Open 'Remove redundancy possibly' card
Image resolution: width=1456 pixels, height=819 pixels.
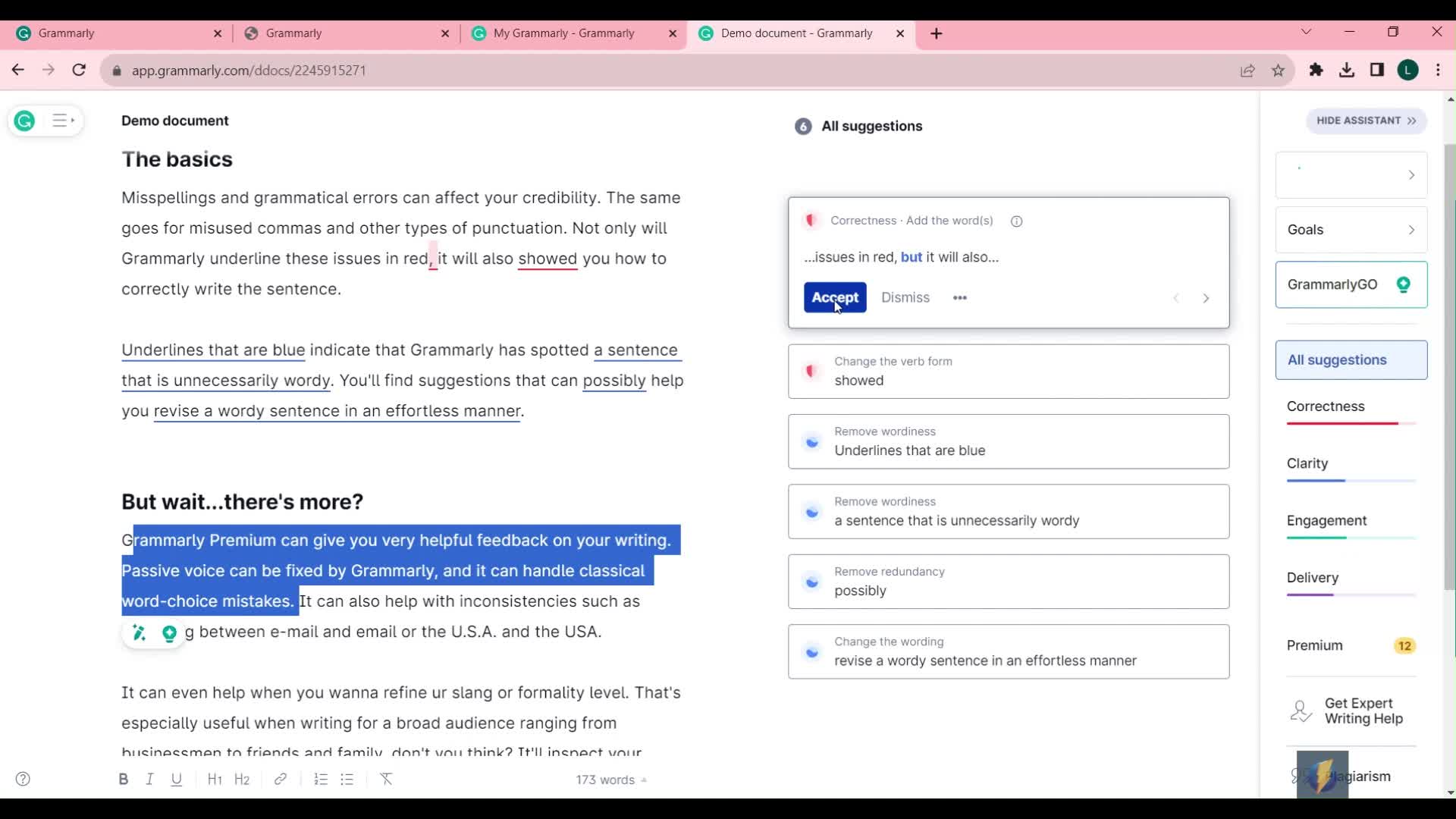[1009, 582]
